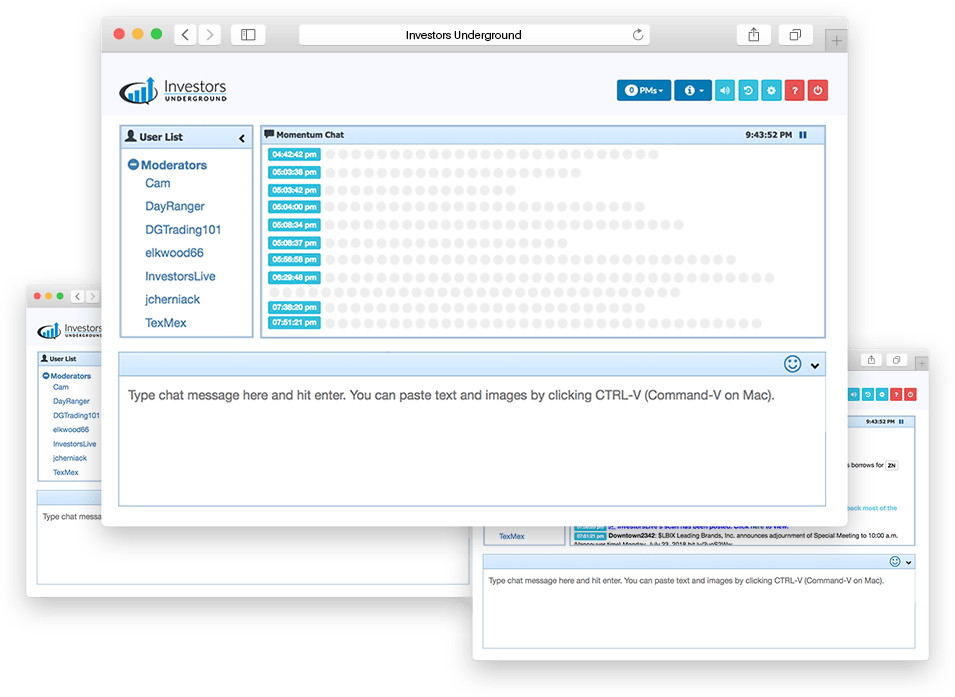Go back in the back-left browser window
The width and height of the screenshot is (955, 697).
click(77, 296)
